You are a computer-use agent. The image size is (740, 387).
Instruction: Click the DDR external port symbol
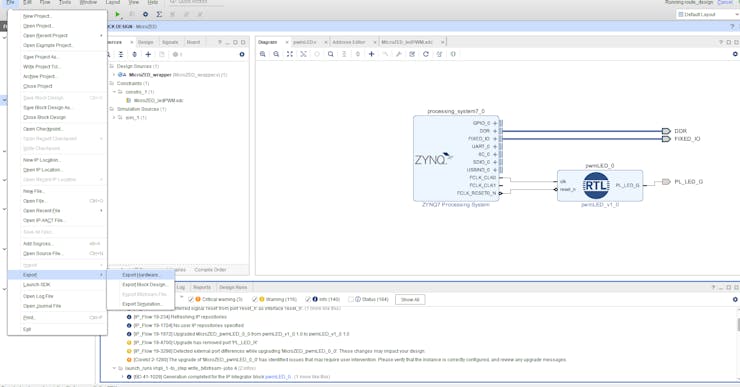click(x=666, y=131)
